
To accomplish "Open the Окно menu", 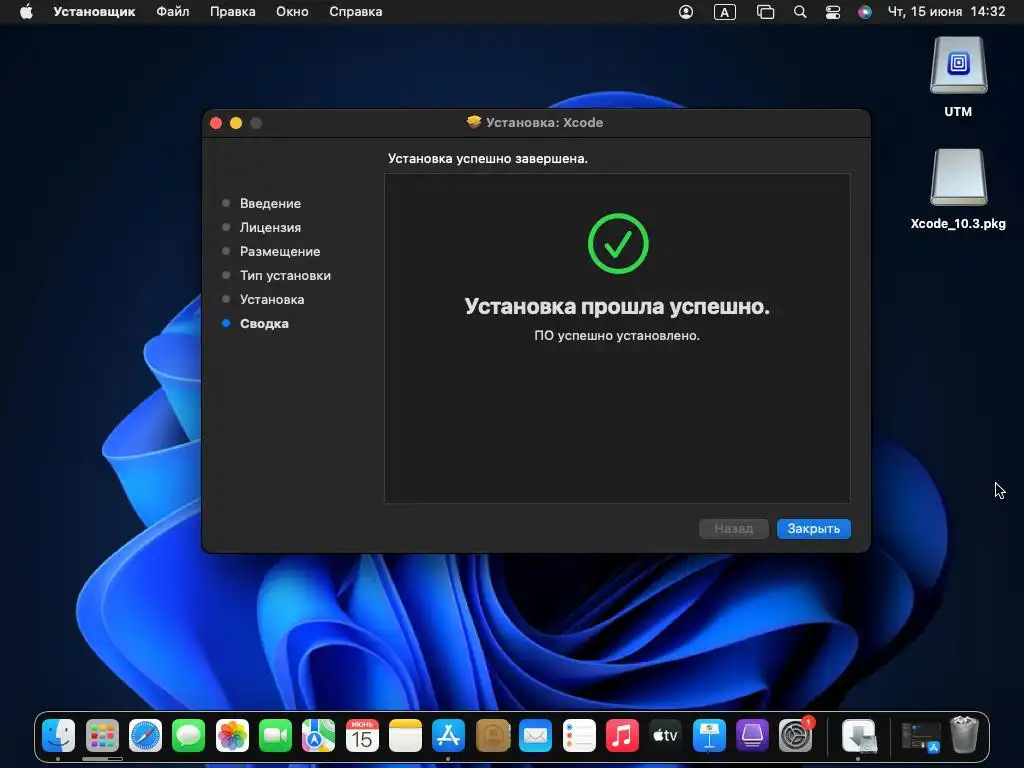I will click(292, 12).
